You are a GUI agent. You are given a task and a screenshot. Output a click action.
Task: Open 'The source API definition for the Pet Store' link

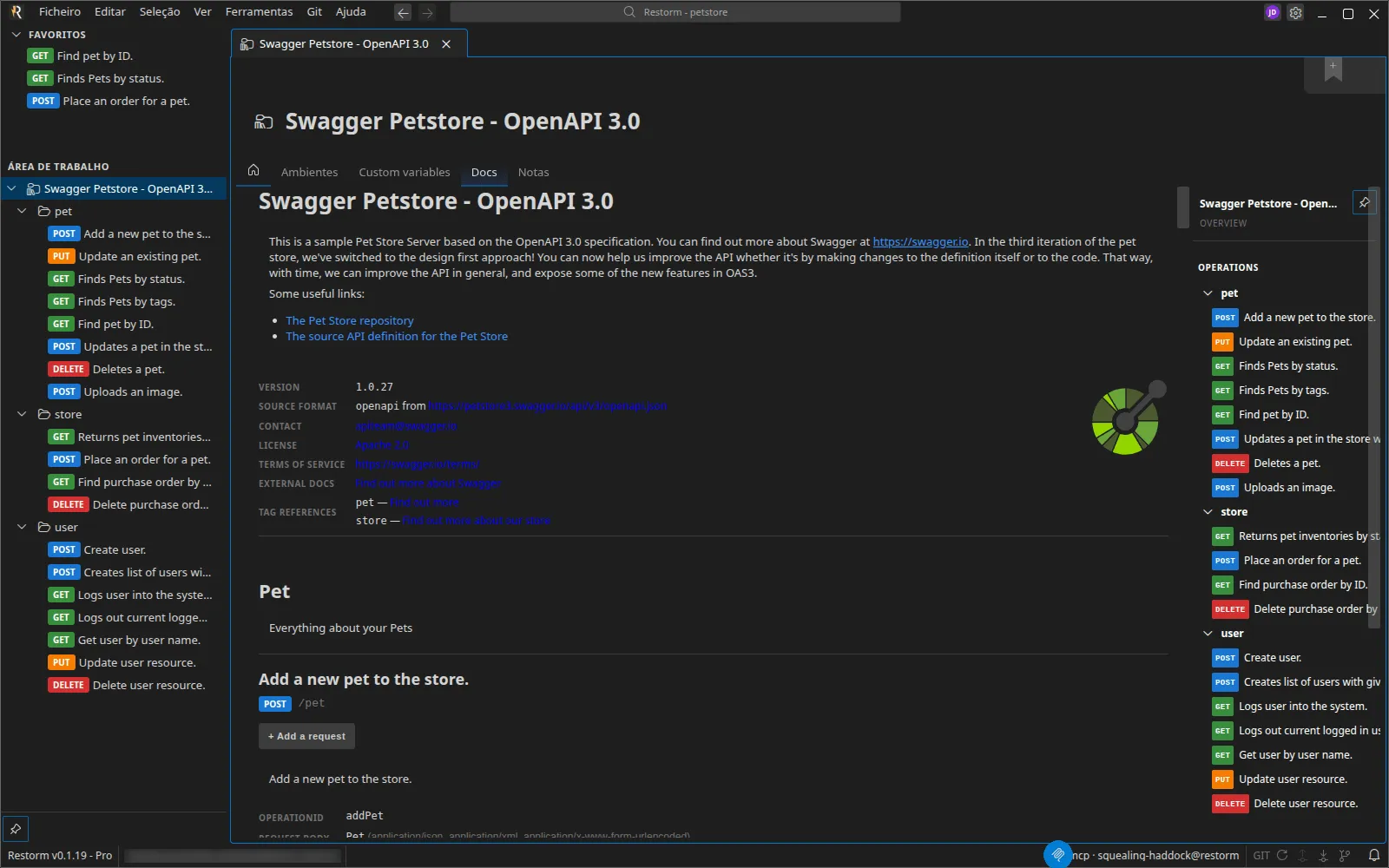[x=397, y=336]
